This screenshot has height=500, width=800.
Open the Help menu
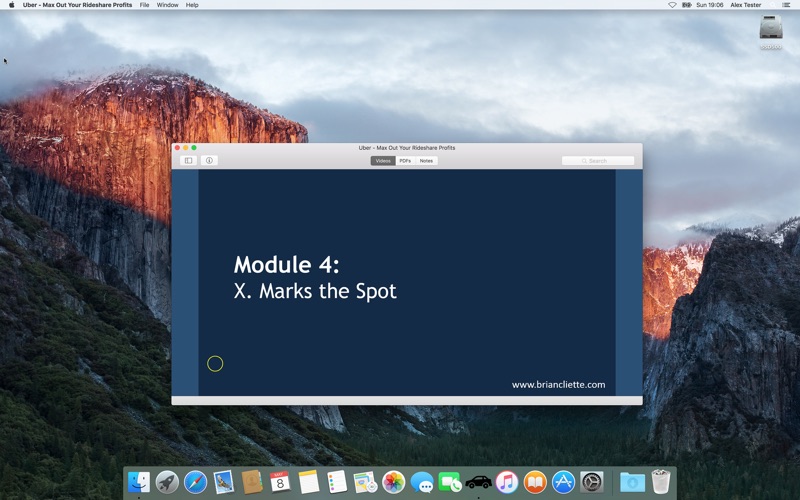(192, 5)
